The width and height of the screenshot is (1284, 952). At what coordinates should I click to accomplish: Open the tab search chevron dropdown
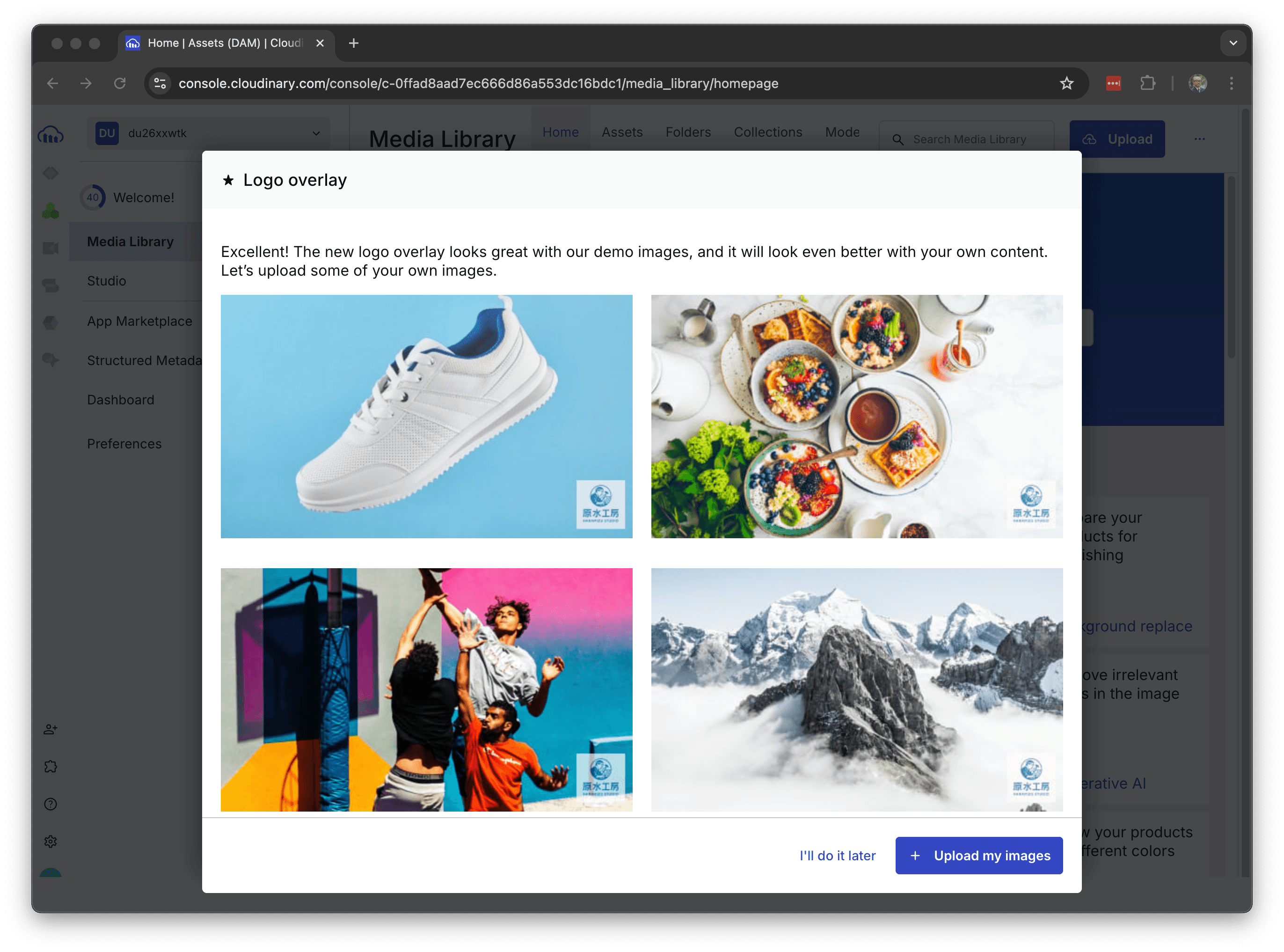1233,43
